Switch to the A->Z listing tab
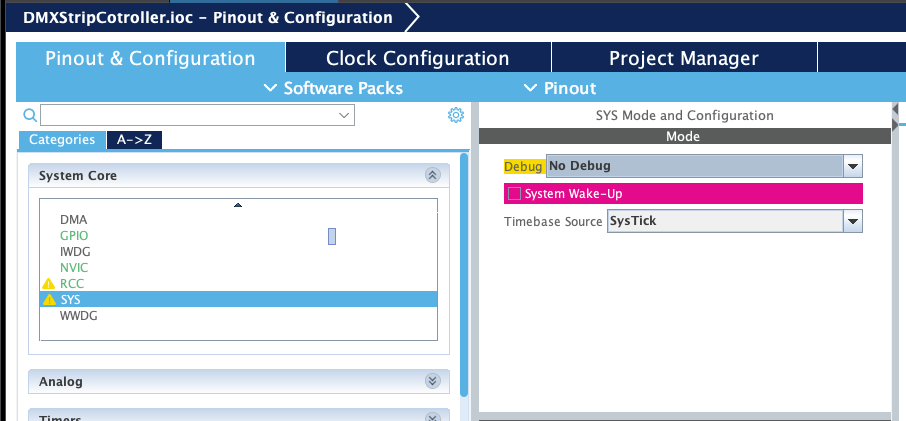 pos(134,140)
